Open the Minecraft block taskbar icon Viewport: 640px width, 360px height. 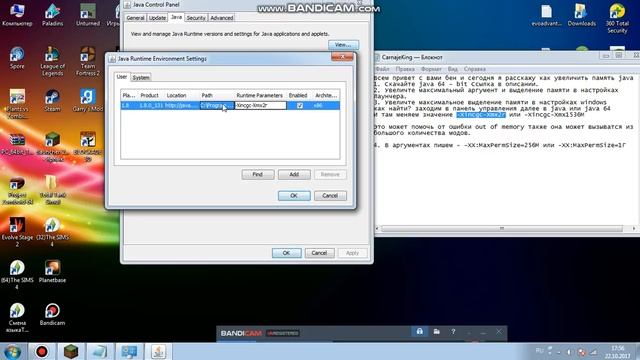71,351
